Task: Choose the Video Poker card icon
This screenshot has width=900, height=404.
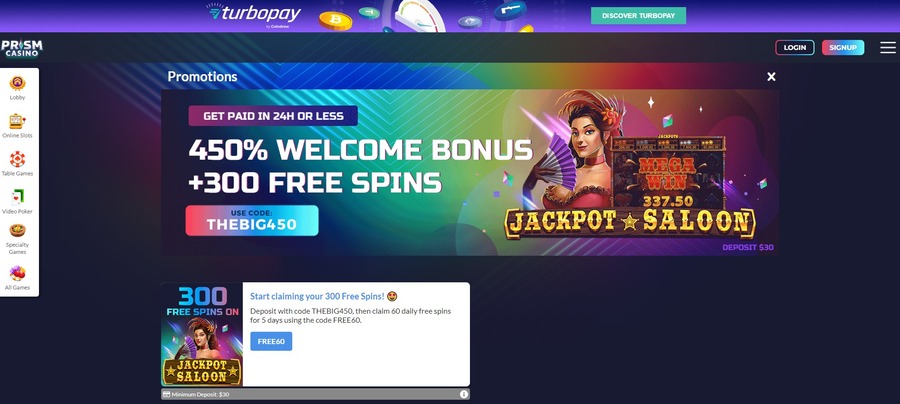Action: [17, 197]
